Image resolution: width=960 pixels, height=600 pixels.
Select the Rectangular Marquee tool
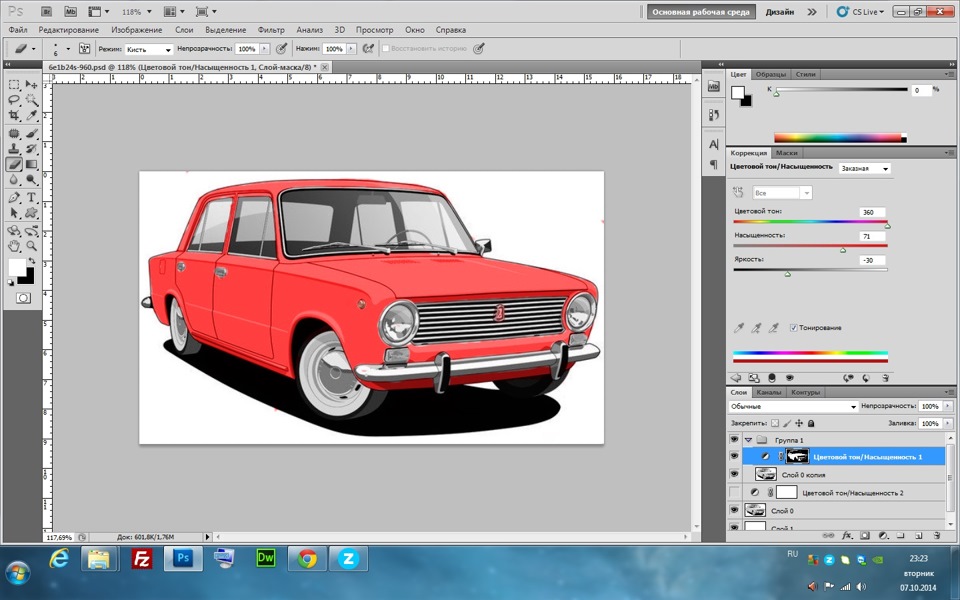point(14,84)
